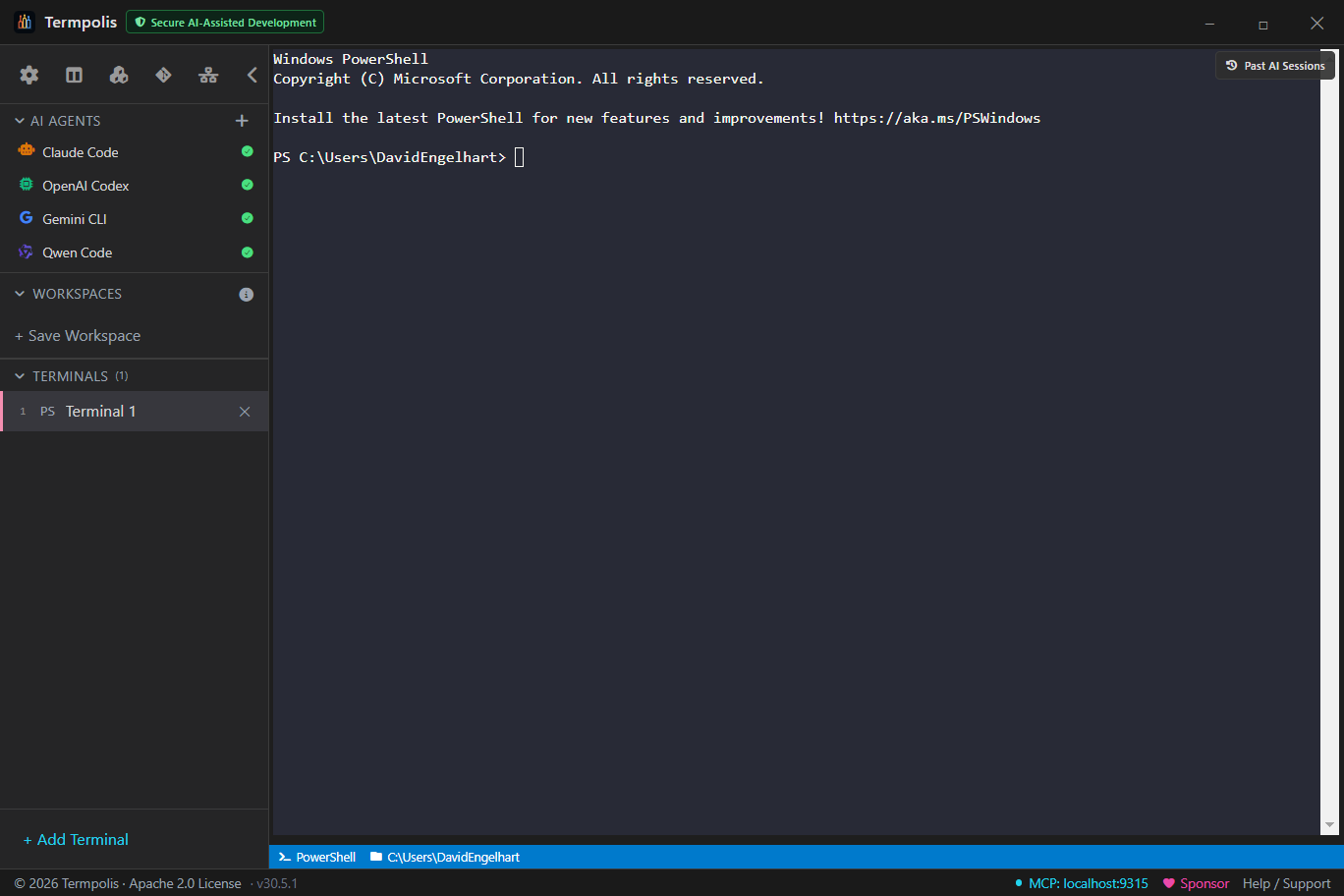The image size is (1344, 896).
Task: Click the Qwen Code logo icon
Action: coord(27,252)
